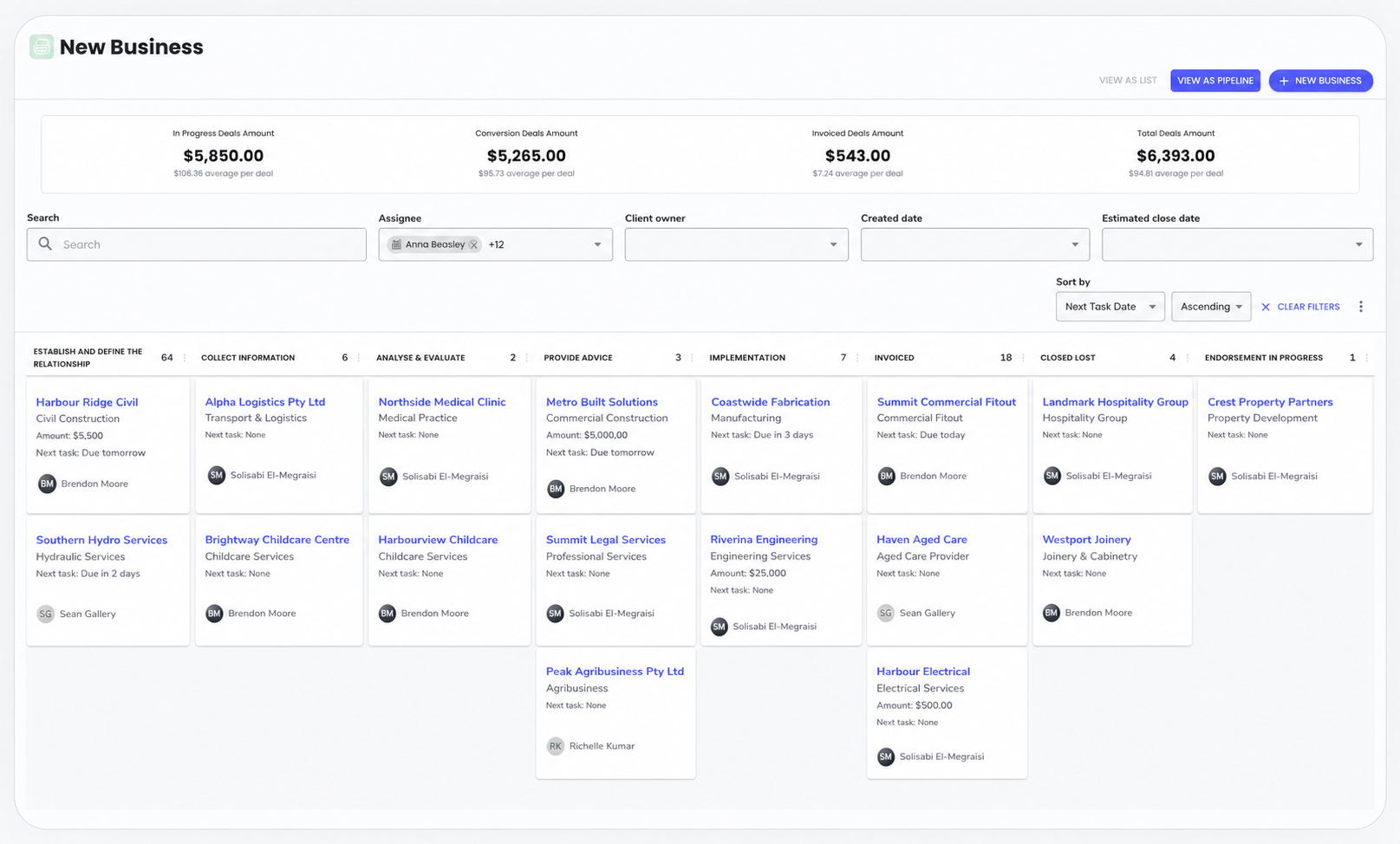Open the Implementation column options menu
The width and height of the screenshot is (1400, 844).
(x=857, y=358)
